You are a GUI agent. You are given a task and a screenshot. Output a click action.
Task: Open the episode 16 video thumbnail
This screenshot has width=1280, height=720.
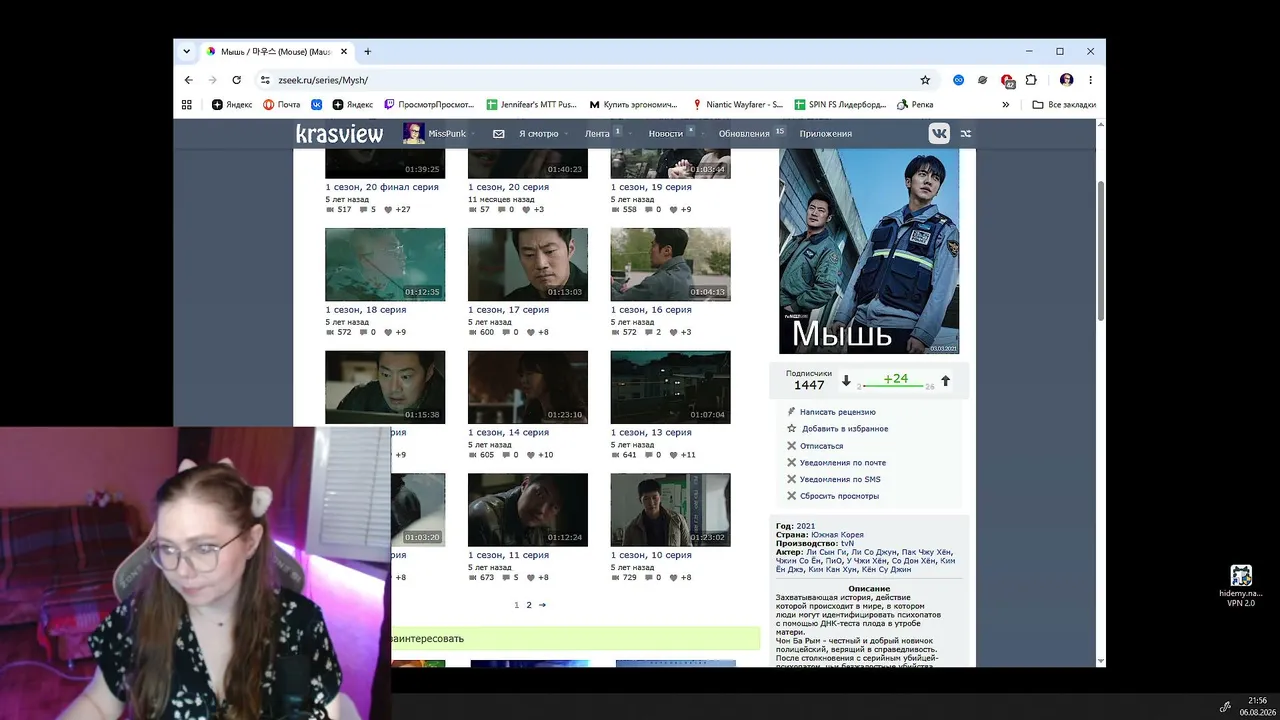[x=671, y=264]
